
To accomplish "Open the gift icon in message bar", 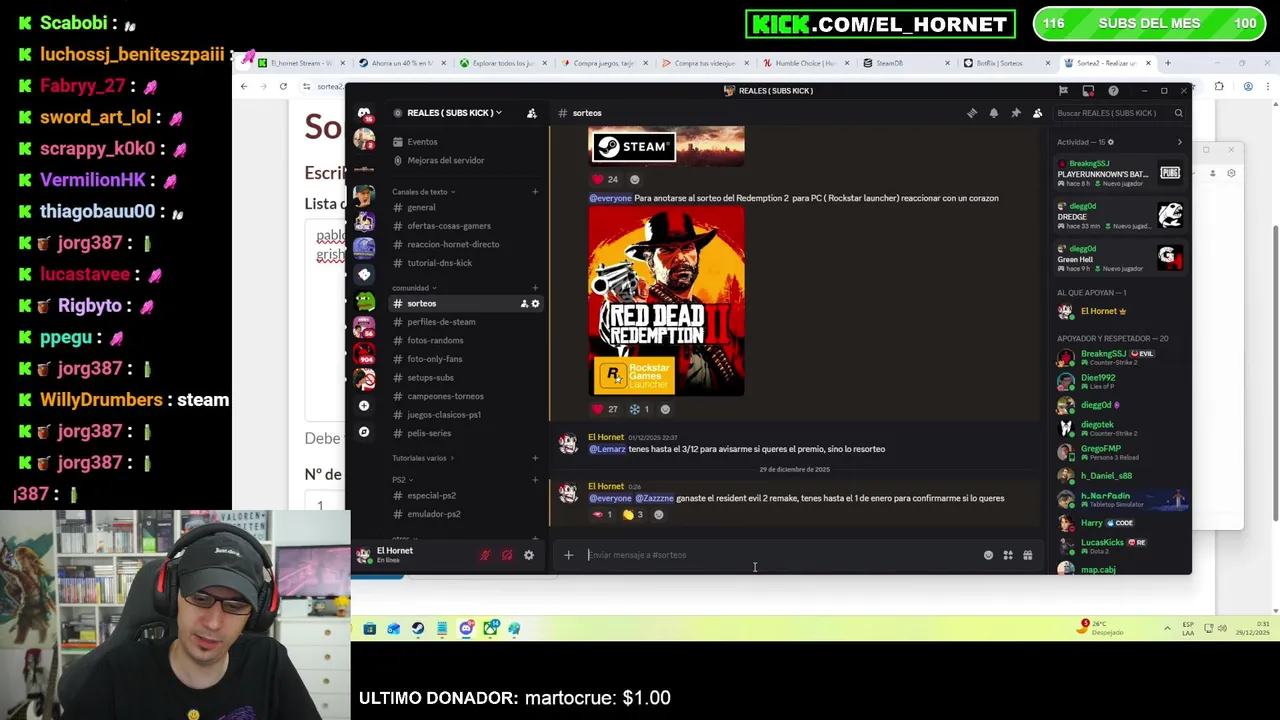I will (1027, 555).
